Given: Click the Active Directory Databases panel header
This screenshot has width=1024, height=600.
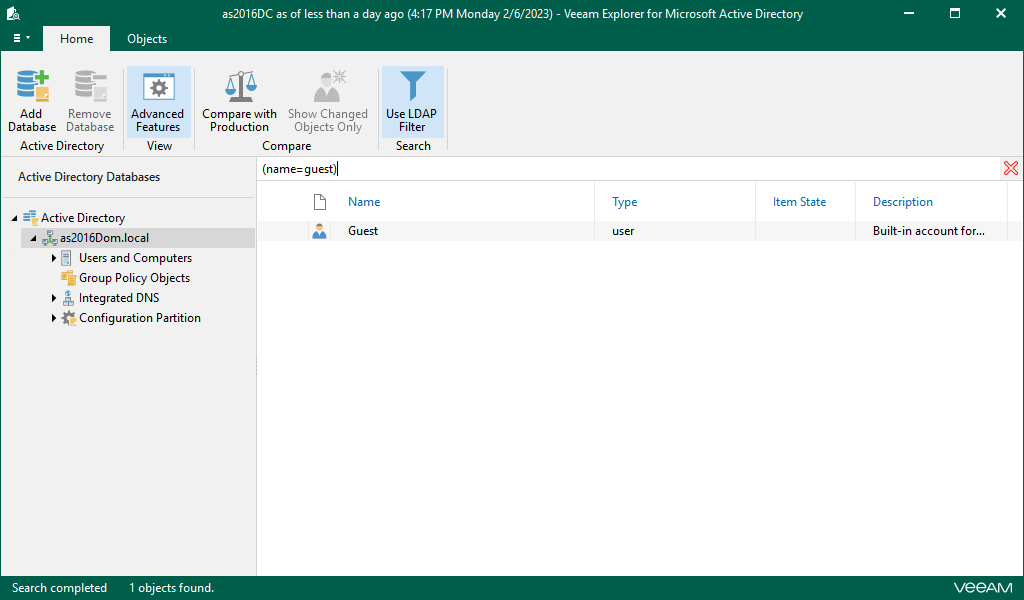Looking at the screenshot, I should coord(89,177).
